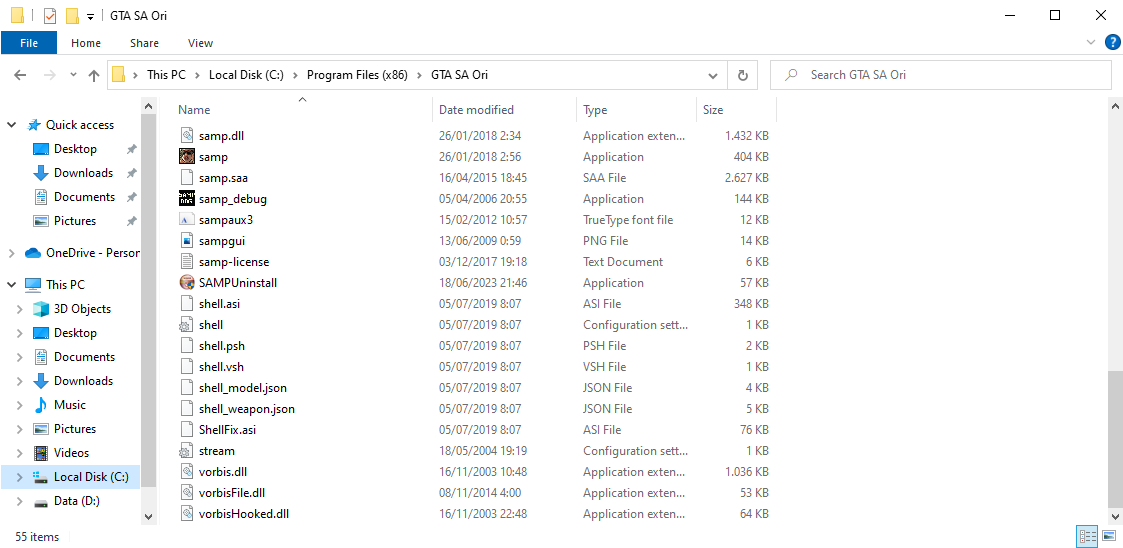
Task: Collapse the This PC tree node
Action: [11, 284]
